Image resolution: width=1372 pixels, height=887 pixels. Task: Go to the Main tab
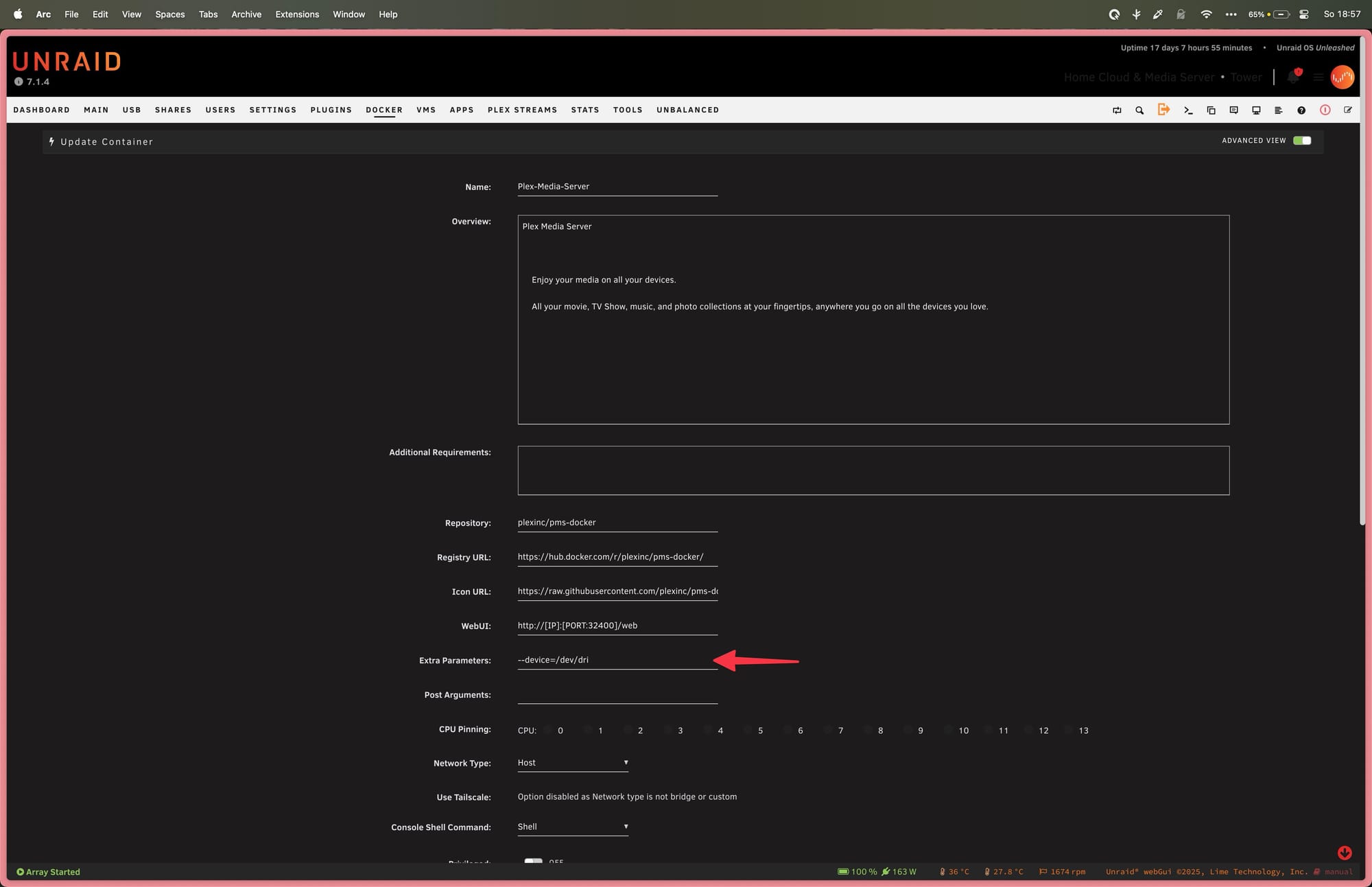pos(96,110)
